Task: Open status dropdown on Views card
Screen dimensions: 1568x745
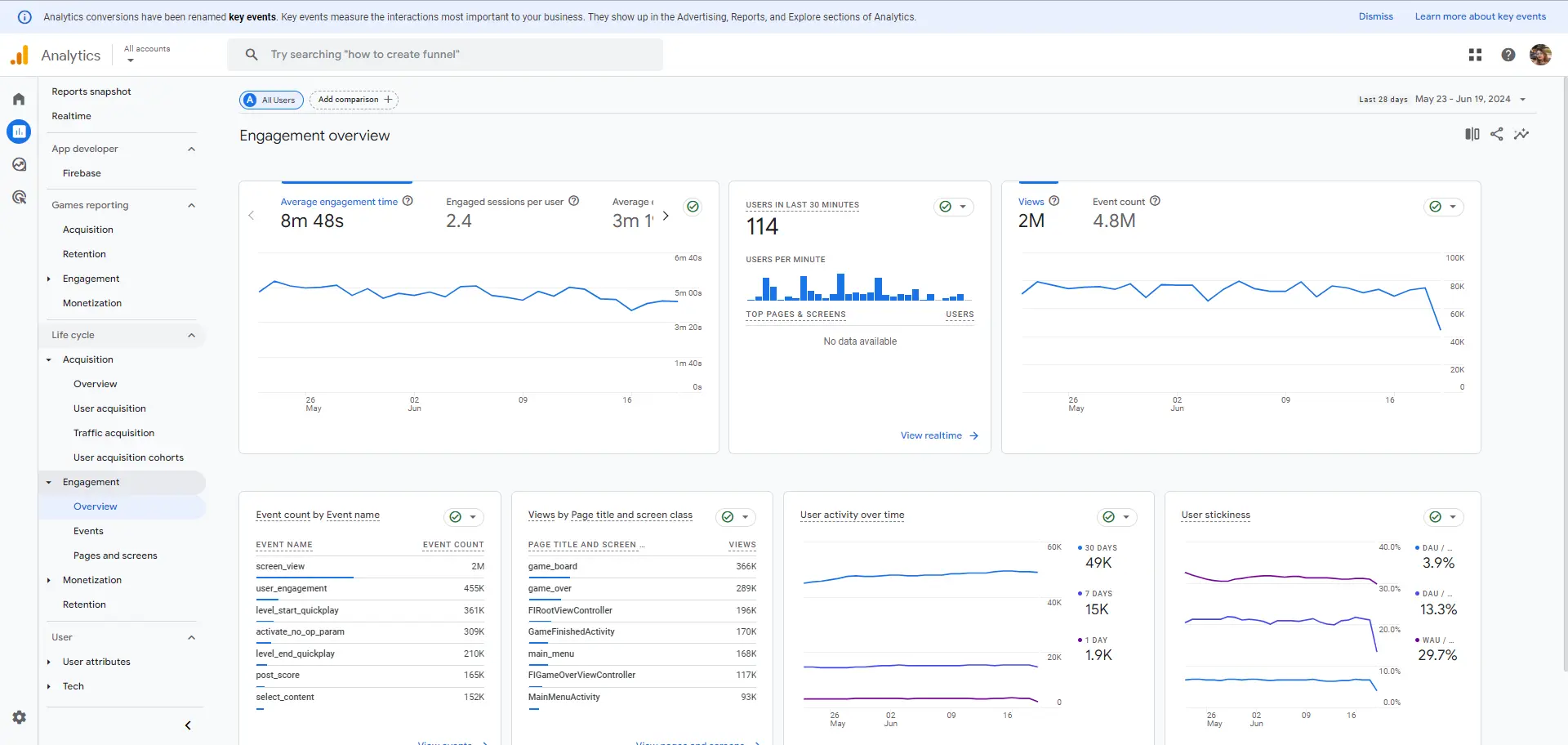Action: [x=1443, y=207]
